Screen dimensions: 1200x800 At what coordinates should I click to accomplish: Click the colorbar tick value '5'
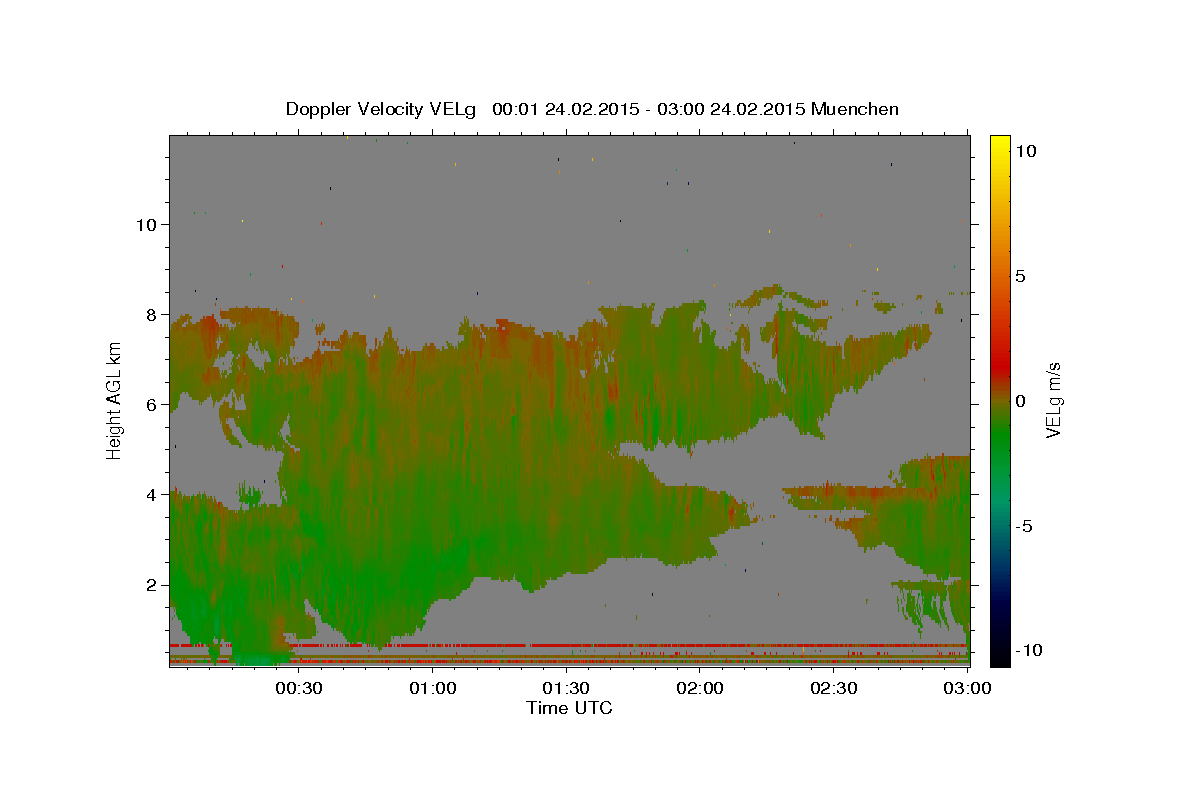[x=1020, y=276]
